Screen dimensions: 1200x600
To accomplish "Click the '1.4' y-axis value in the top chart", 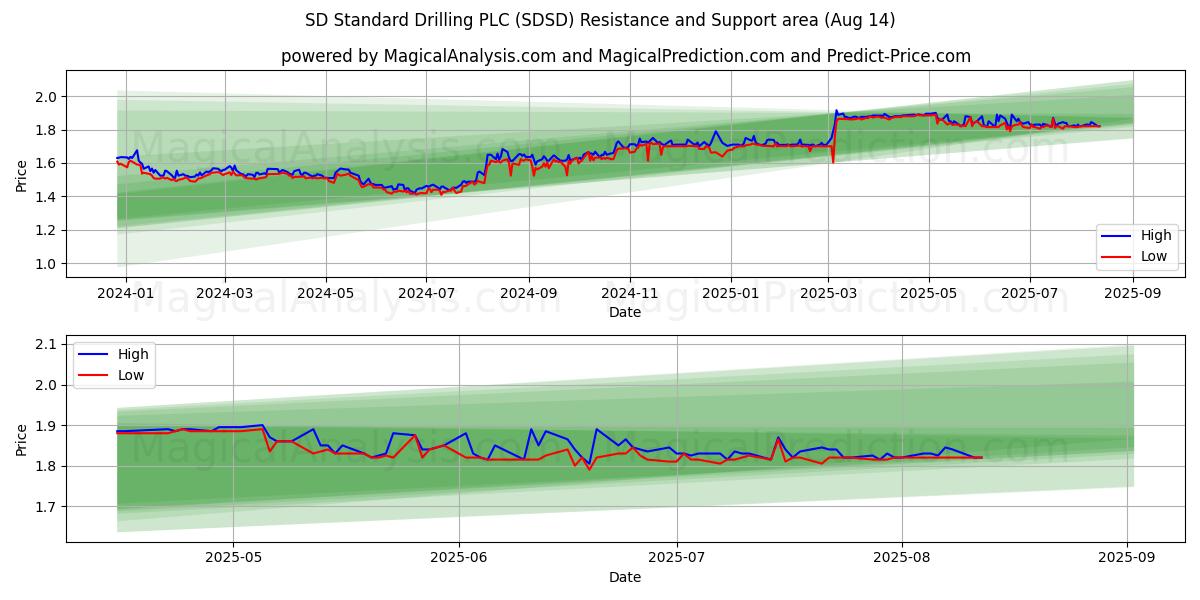I will point(48,197).
